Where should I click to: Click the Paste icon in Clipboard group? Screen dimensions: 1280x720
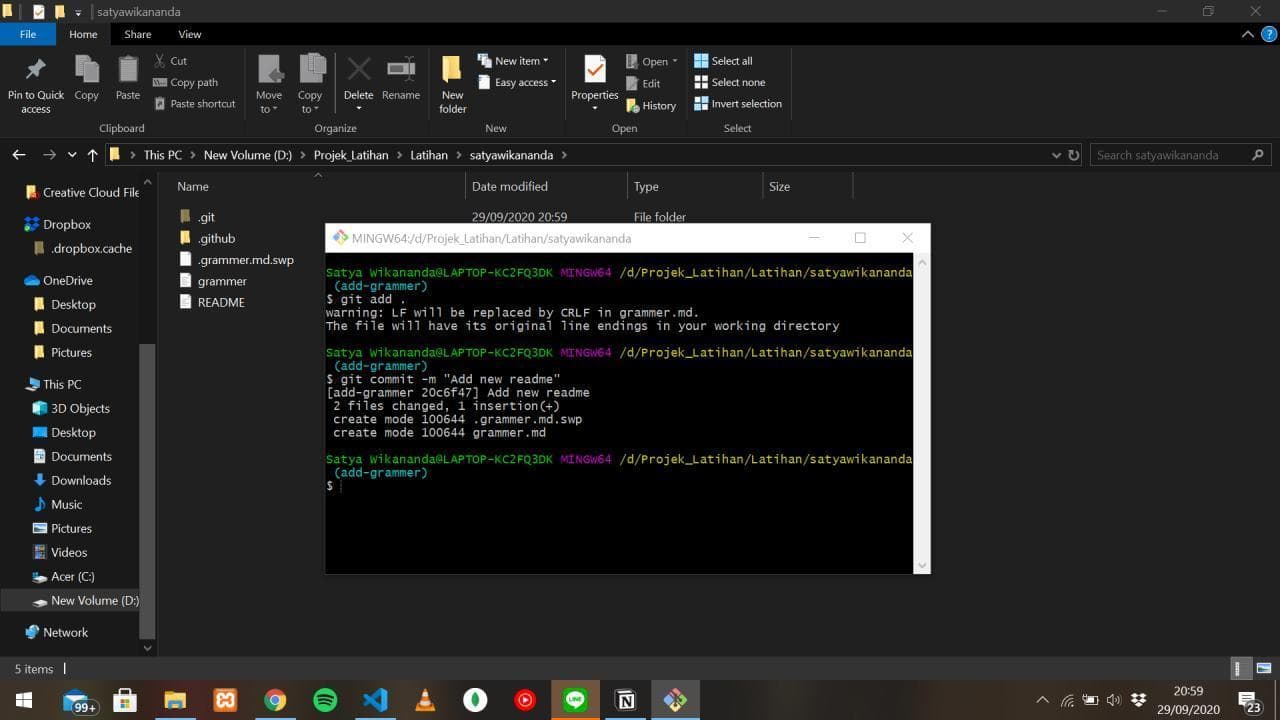128,70
